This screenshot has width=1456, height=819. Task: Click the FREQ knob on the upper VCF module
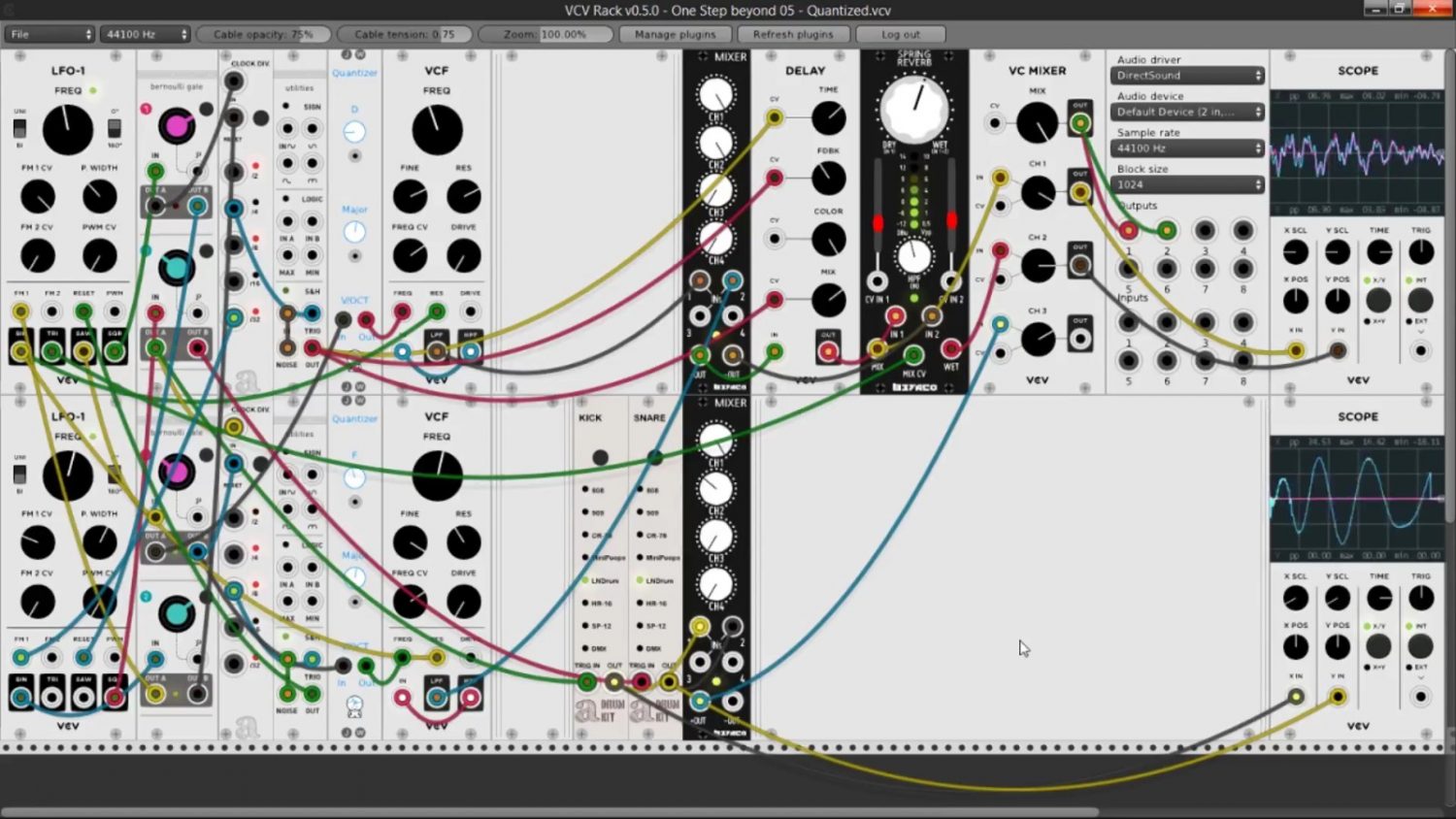437,130
